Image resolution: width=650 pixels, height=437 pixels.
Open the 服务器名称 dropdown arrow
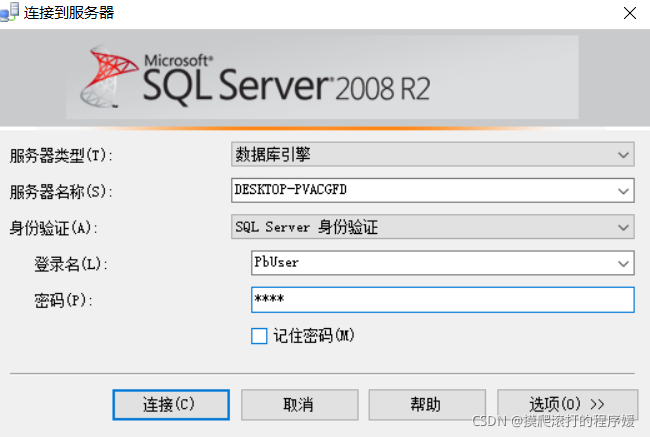(x=623, y=191)
